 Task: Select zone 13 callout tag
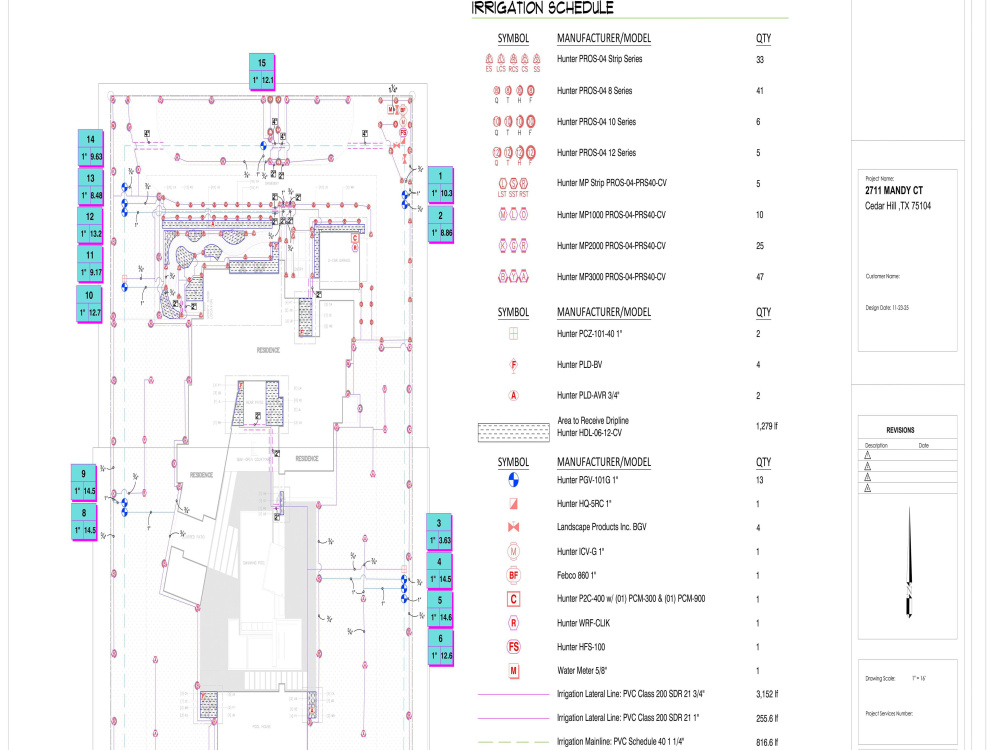91,186
